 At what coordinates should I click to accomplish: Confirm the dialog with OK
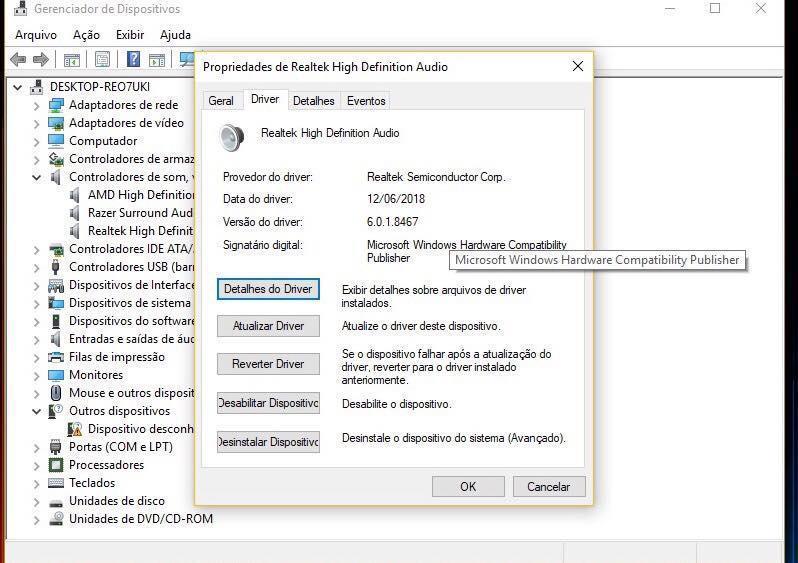point(468,487)
